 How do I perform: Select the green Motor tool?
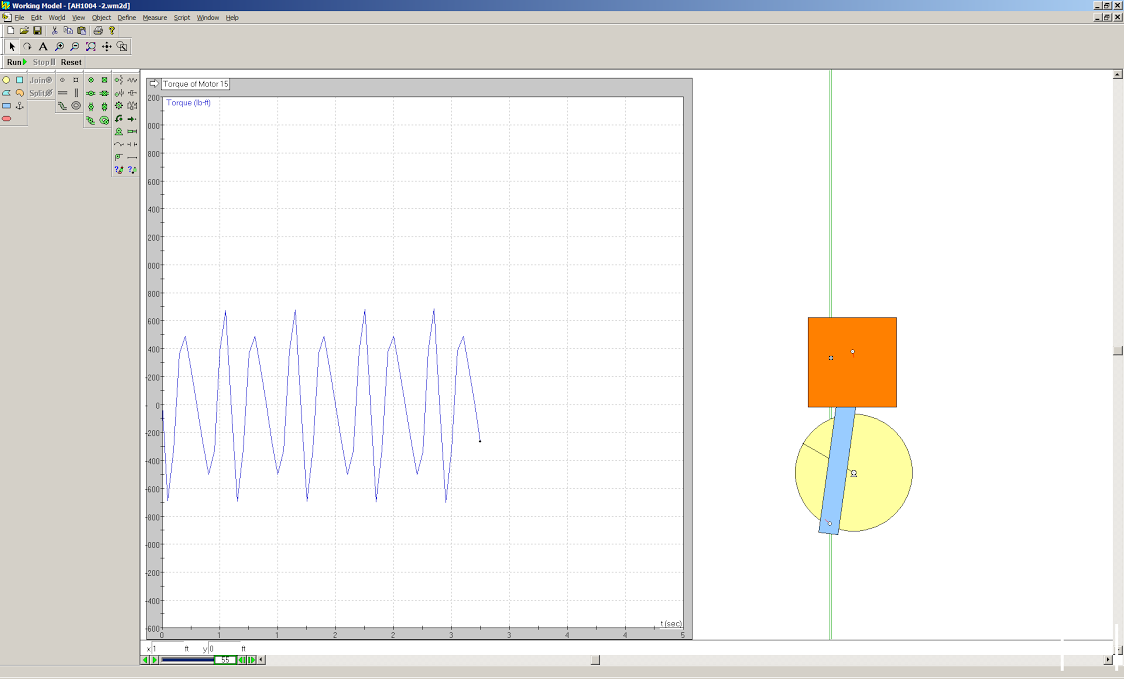(119, 132)
